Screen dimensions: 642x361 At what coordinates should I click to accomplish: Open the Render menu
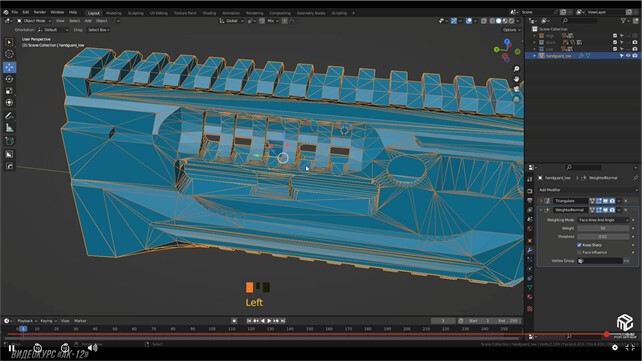click(x=40, y=12)
